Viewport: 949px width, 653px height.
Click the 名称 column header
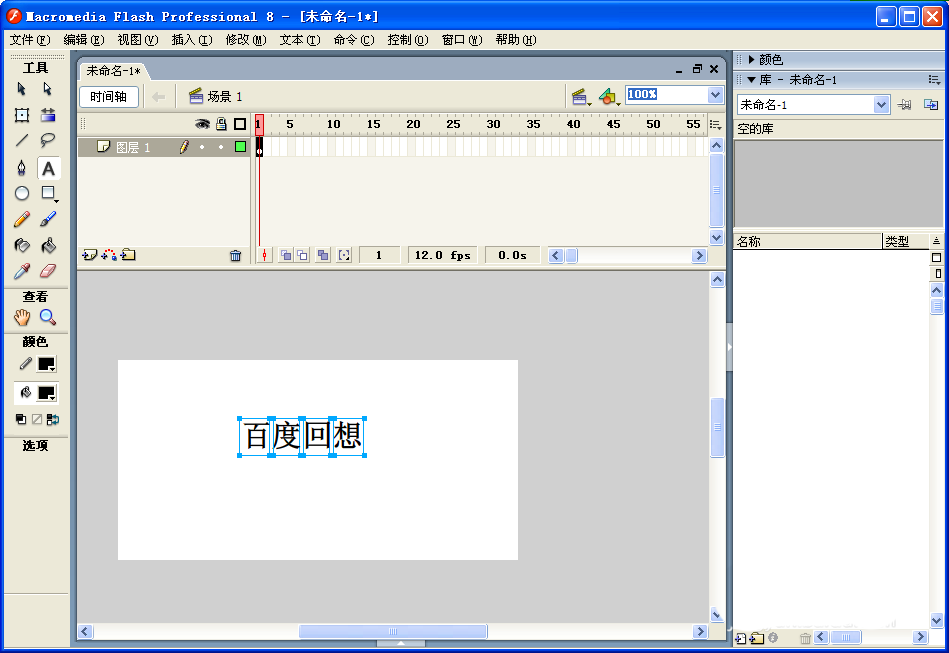[808, 241]
